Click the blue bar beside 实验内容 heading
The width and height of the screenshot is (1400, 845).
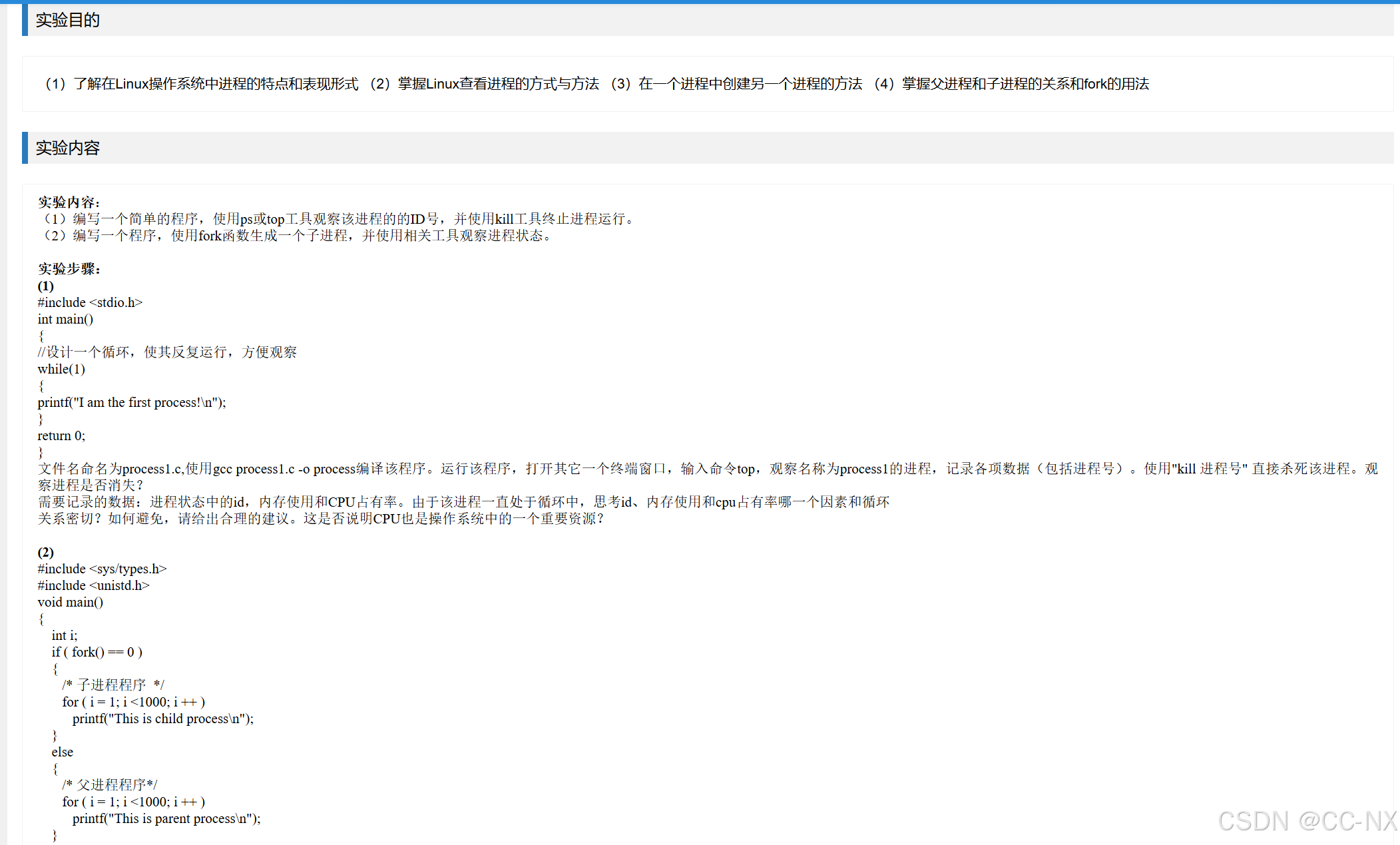25,148
